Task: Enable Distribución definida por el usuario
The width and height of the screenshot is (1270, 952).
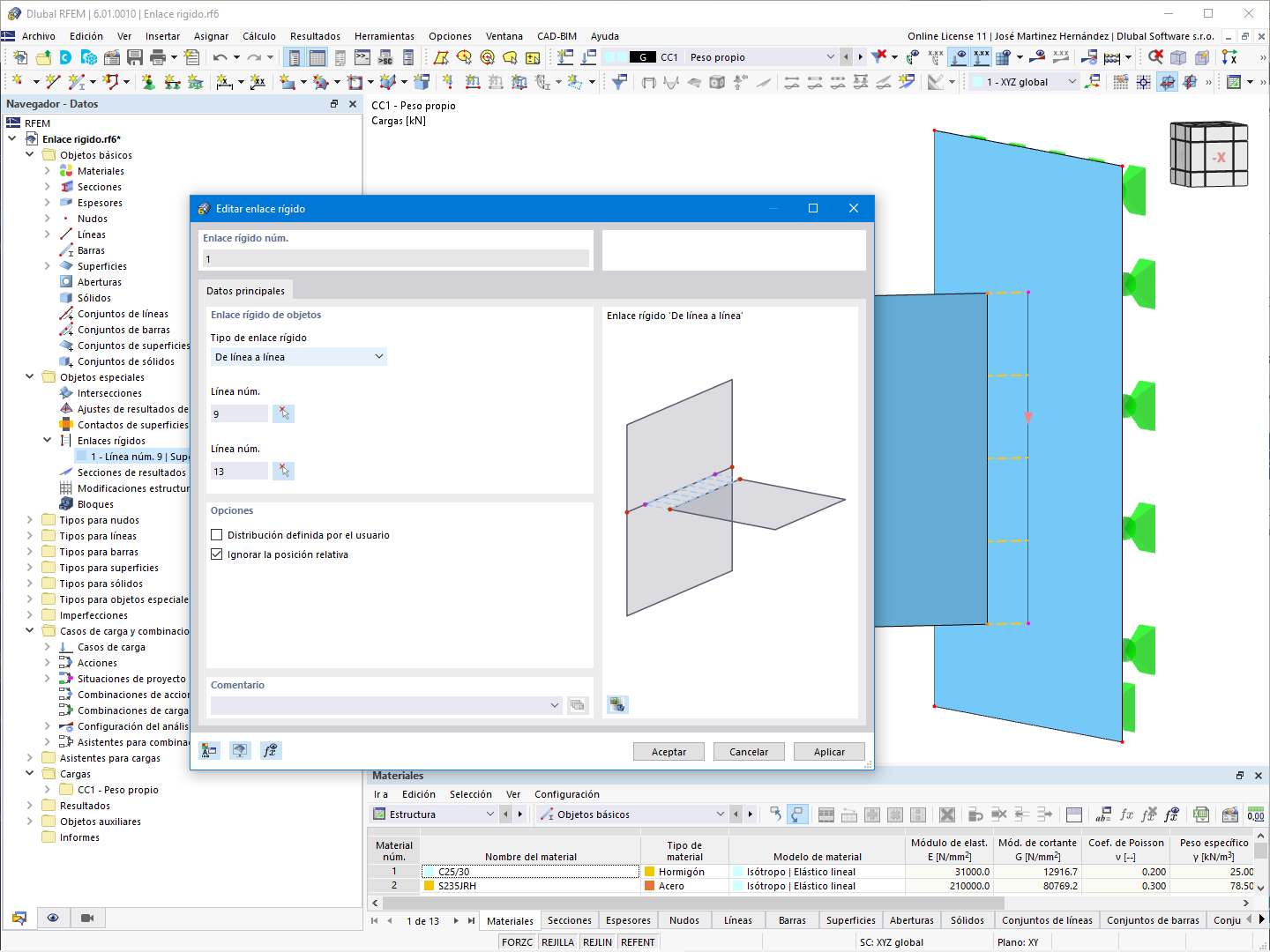Action: point(217,535)
